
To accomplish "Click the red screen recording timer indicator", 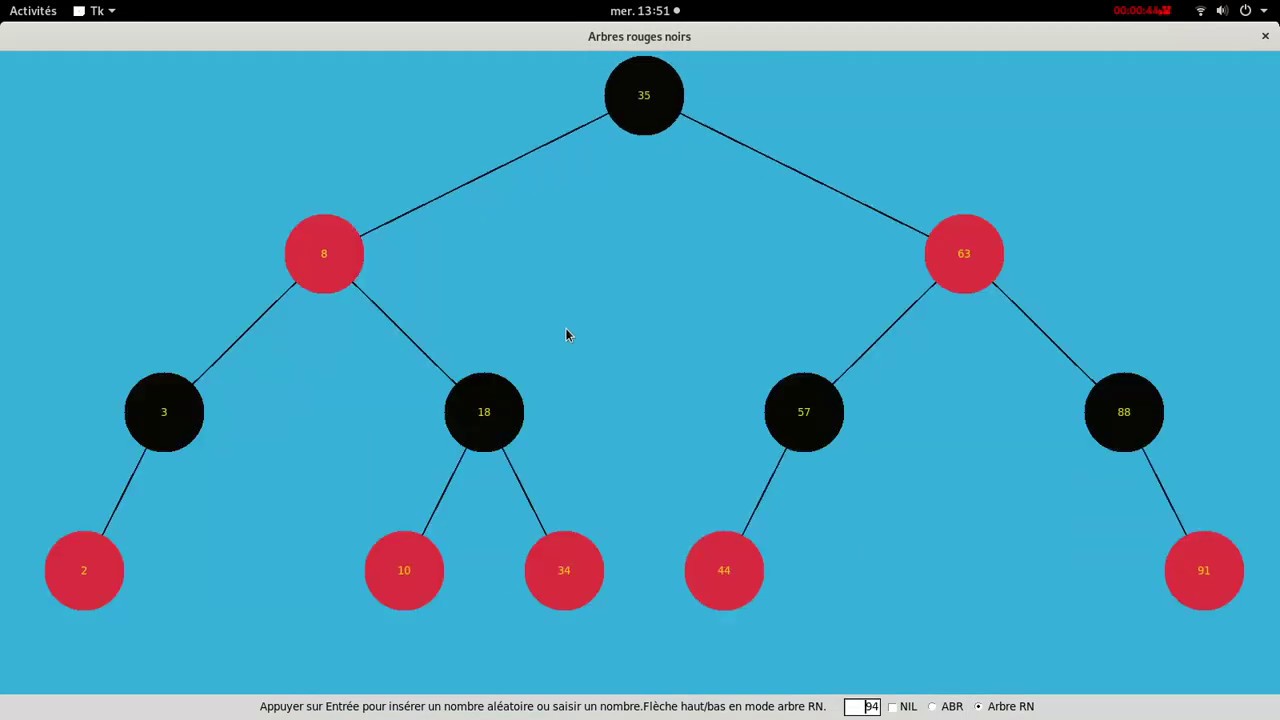I will click(x=1142, y=11).
